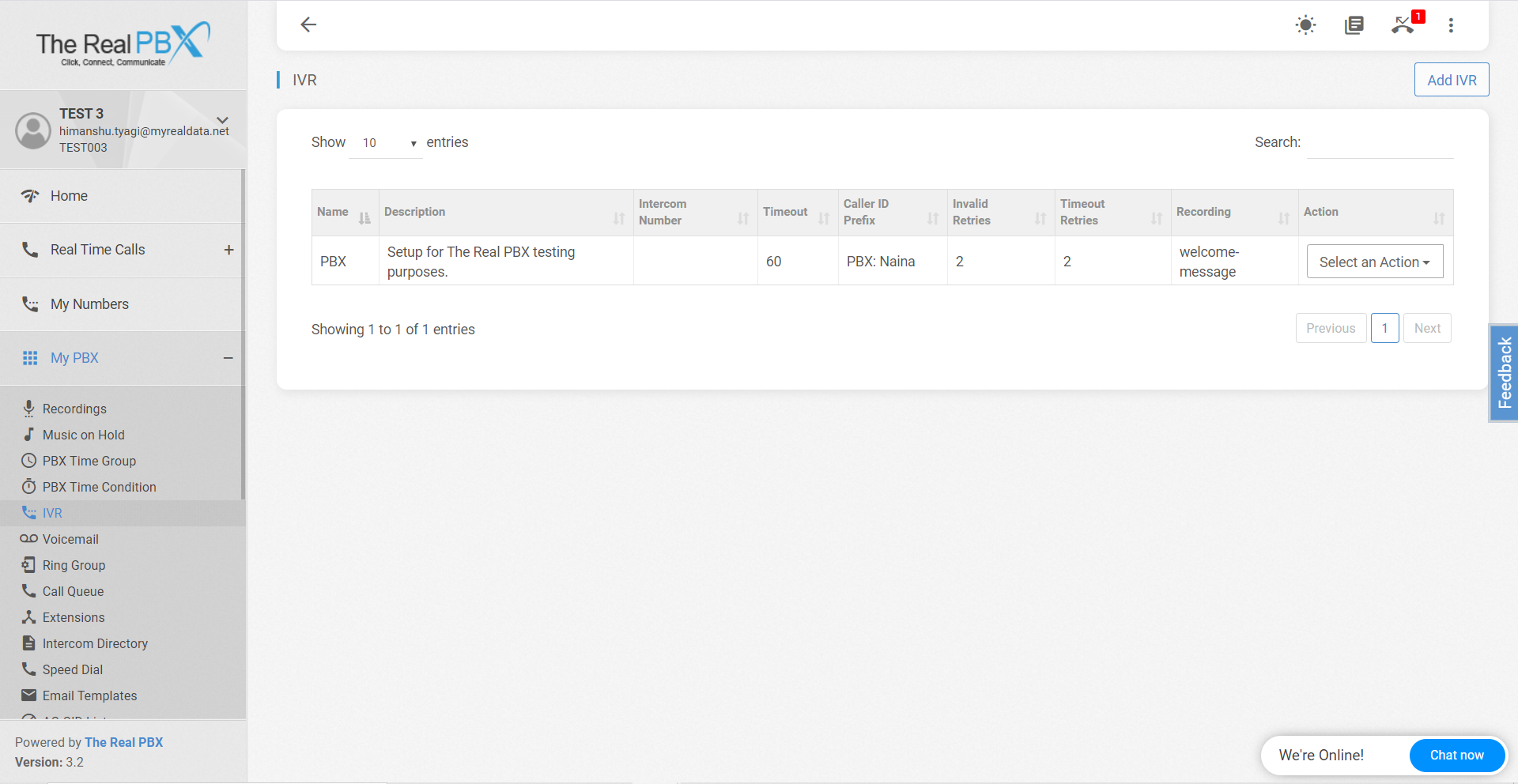
Task: Open Home from the sidebar
Action: click(69, 196)
